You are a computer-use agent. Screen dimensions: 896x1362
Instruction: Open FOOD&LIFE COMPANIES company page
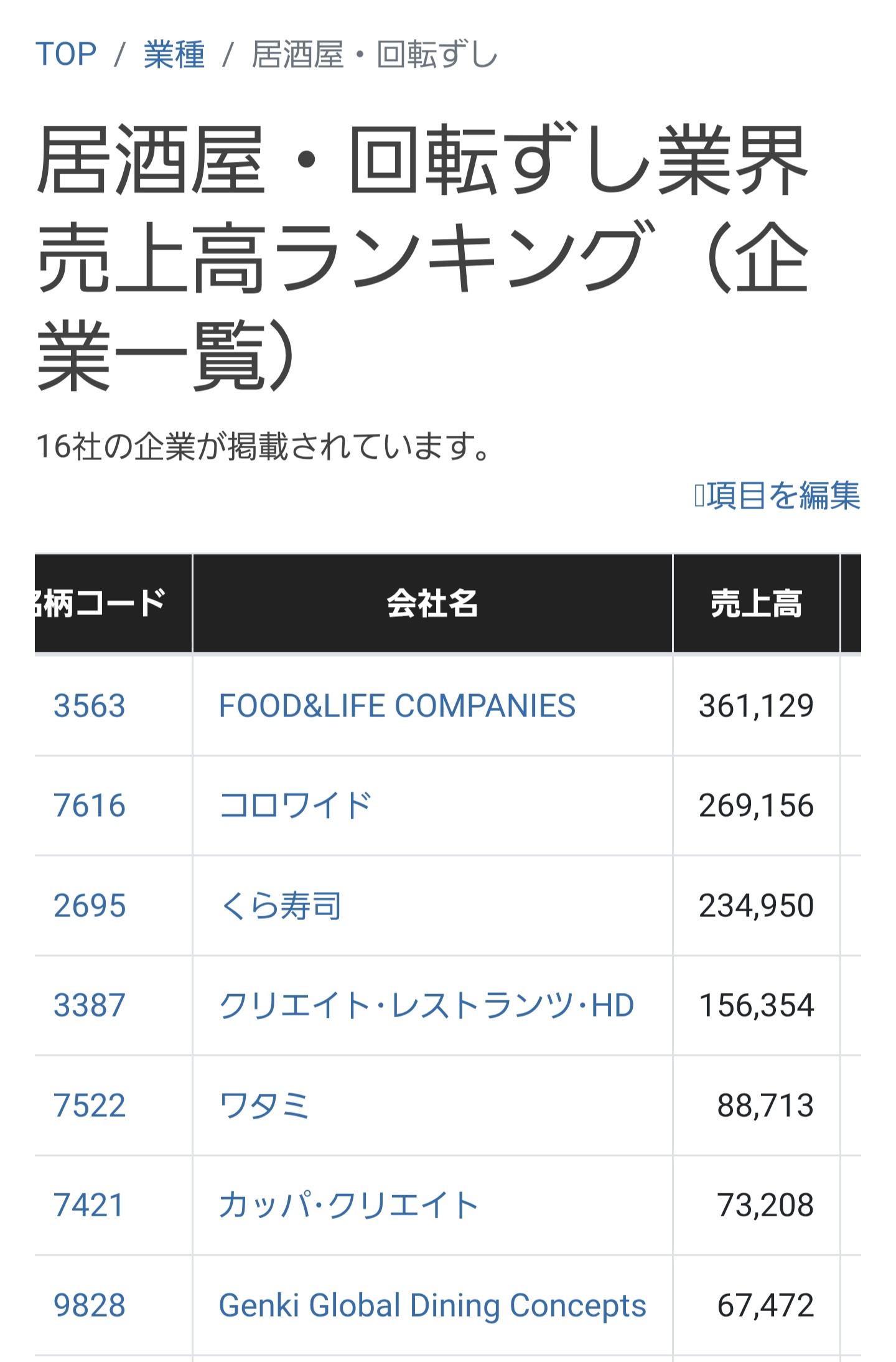(397, 706)
